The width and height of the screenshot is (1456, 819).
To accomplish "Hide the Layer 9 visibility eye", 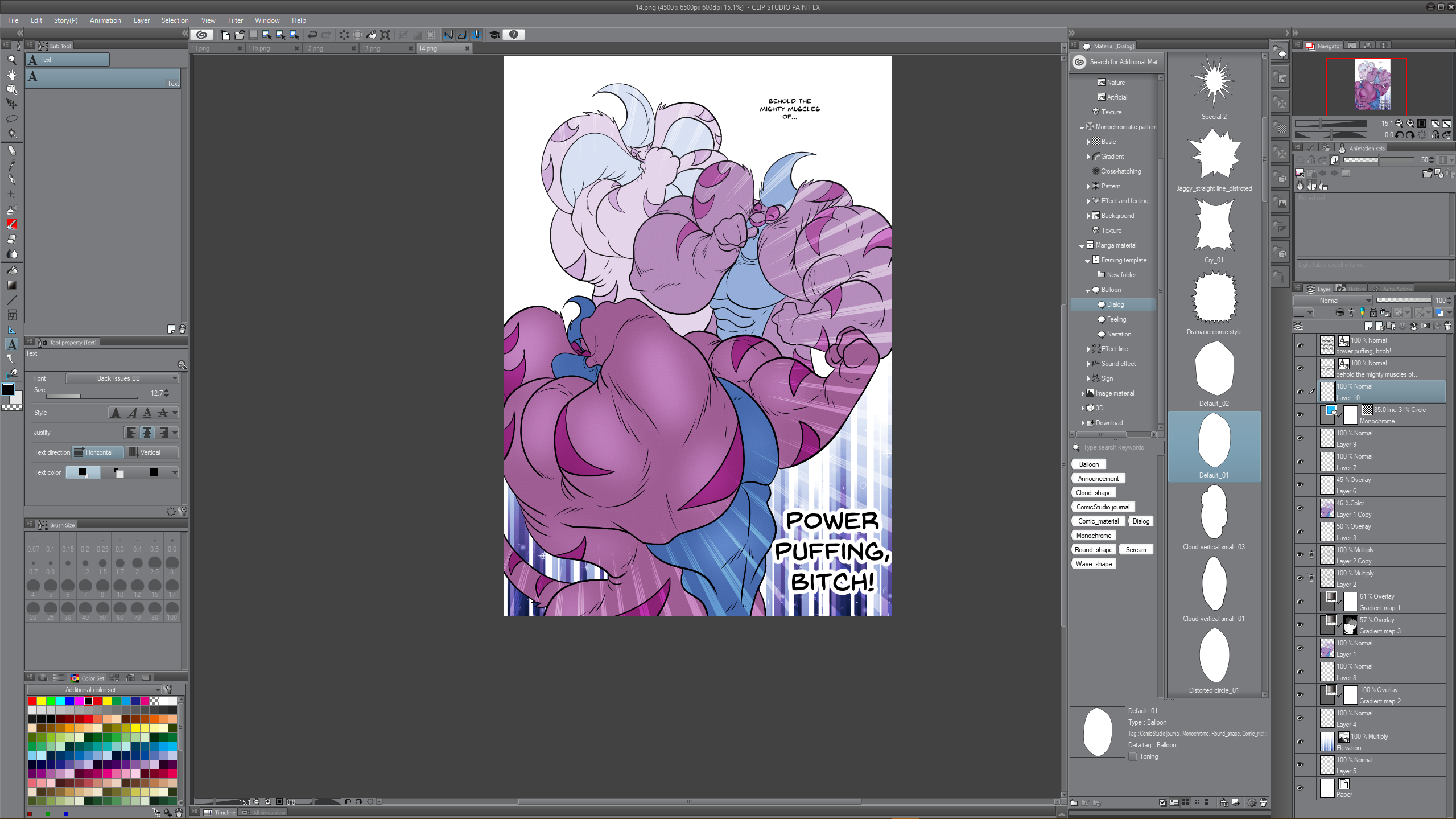I will tap(1300, 438).
